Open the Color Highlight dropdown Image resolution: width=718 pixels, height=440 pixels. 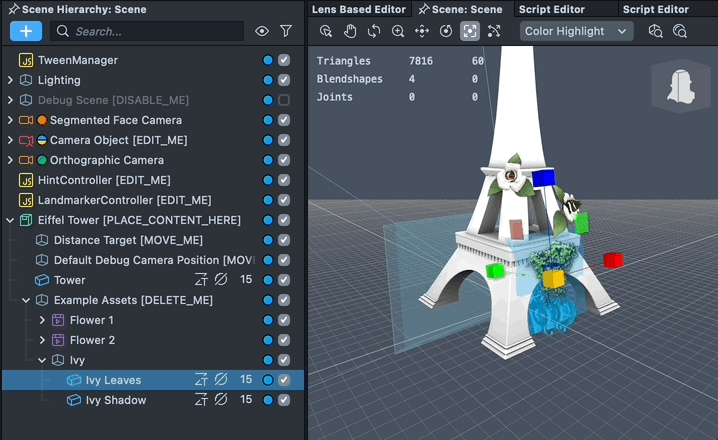coord(577,31)
